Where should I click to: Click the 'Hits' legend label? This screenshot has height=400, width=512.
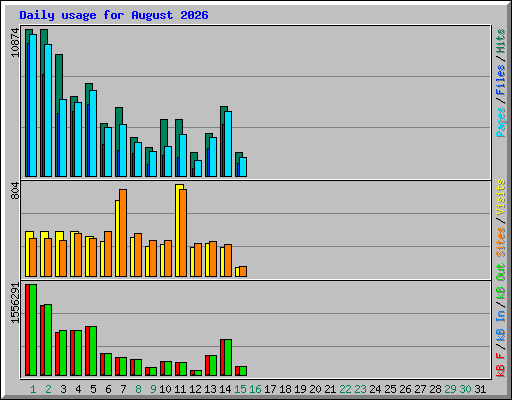tap(501, 41)
